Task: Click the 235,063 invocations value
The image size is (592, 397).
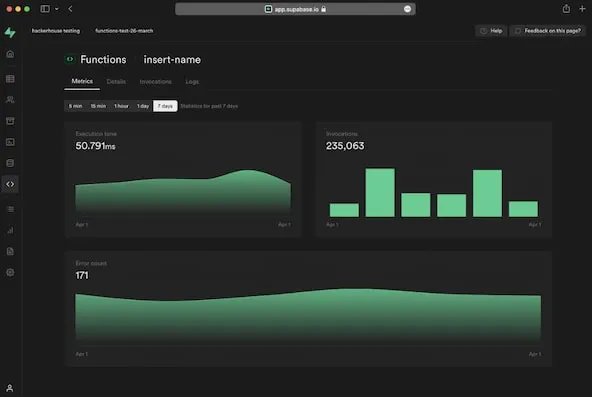Action: point(345,146)
